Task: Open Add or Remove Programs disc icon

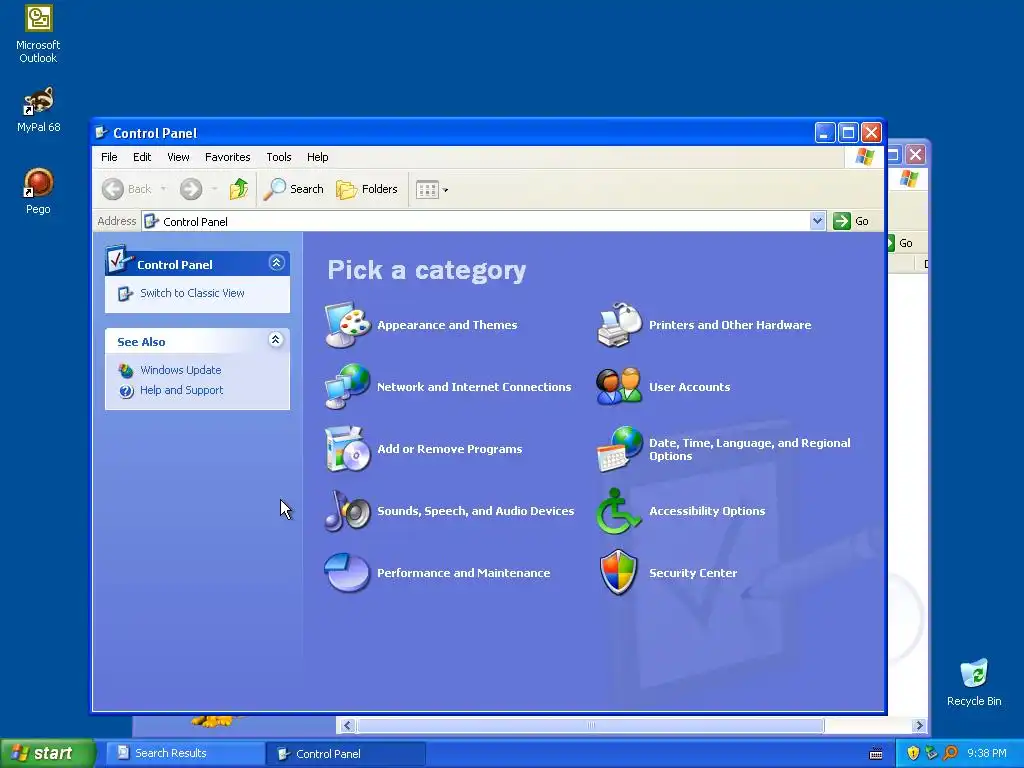Action: click(x=348, y=449)
